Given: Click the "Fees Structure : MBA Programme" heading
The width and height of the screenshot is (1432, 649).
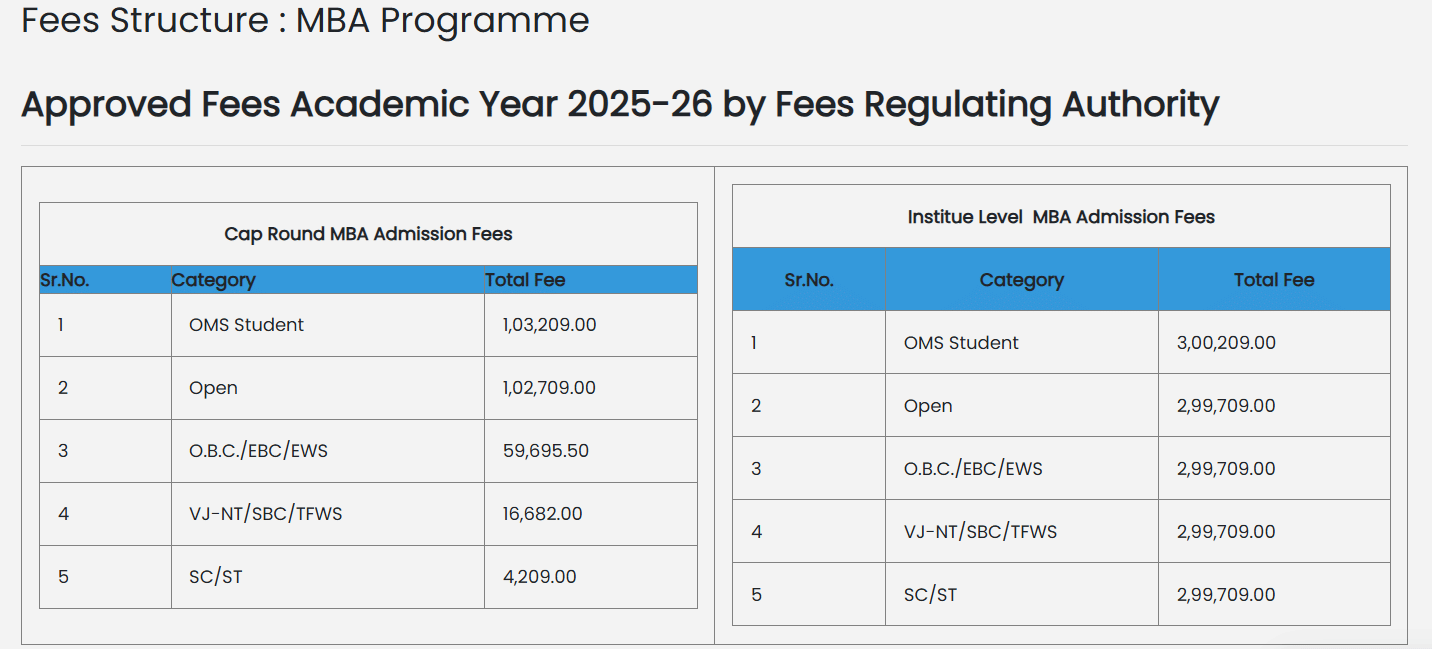Looking at the screenshot, I should pos(305,20).
